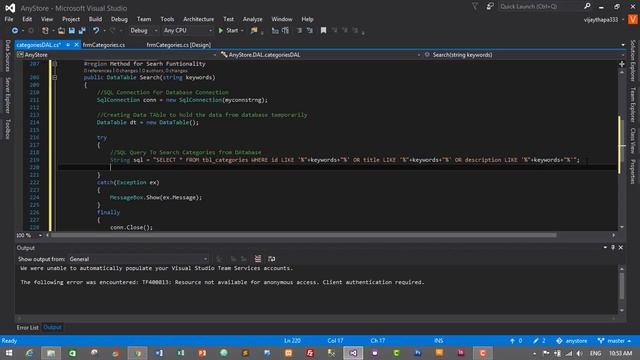Screen dimensions: 640x360
Task: Open the View menu
Action: (x=47, y=19)
